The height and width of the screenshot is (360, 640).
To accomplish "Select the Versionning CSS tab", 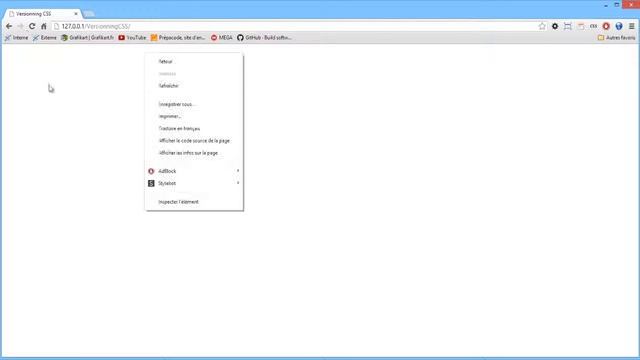I will (42, 14).
